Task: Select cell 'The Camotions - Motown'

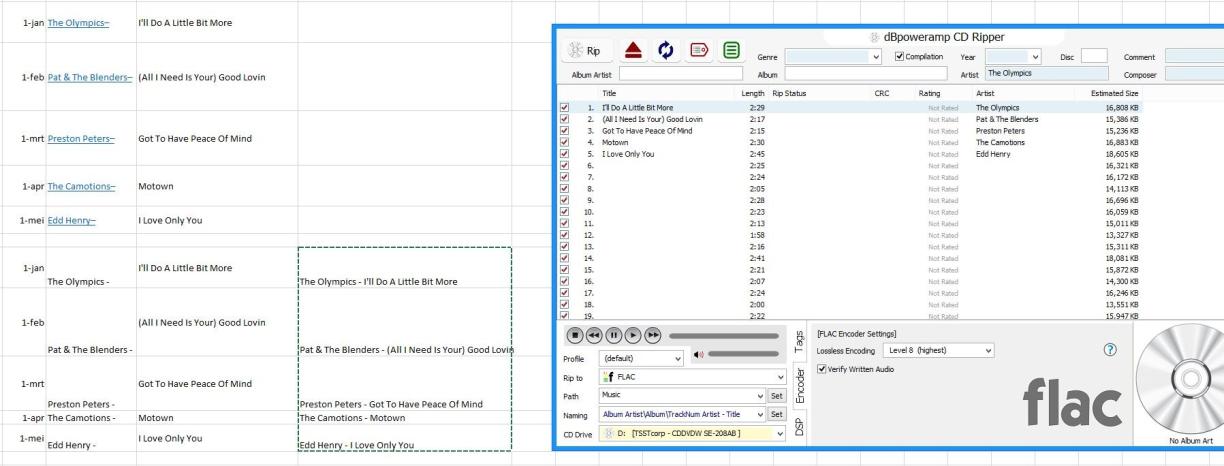Action: pyautogui.click(x=405, y=418)
